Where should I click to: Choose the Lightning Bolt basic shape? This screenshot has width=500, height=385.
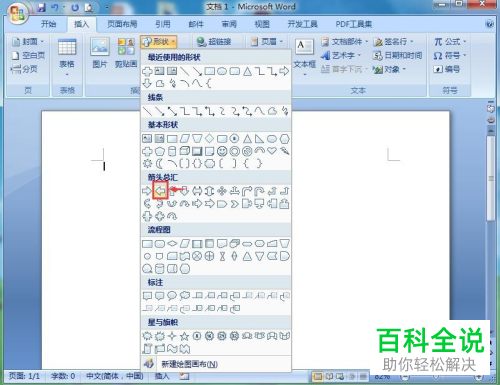[284, 151]
